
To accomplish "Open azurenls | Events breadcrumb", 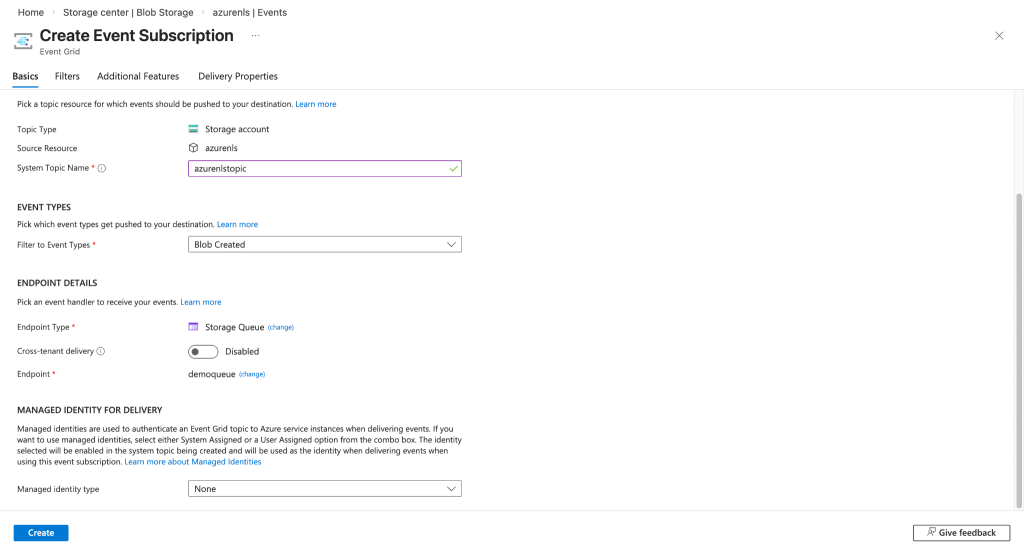I will tap(249, 12).
